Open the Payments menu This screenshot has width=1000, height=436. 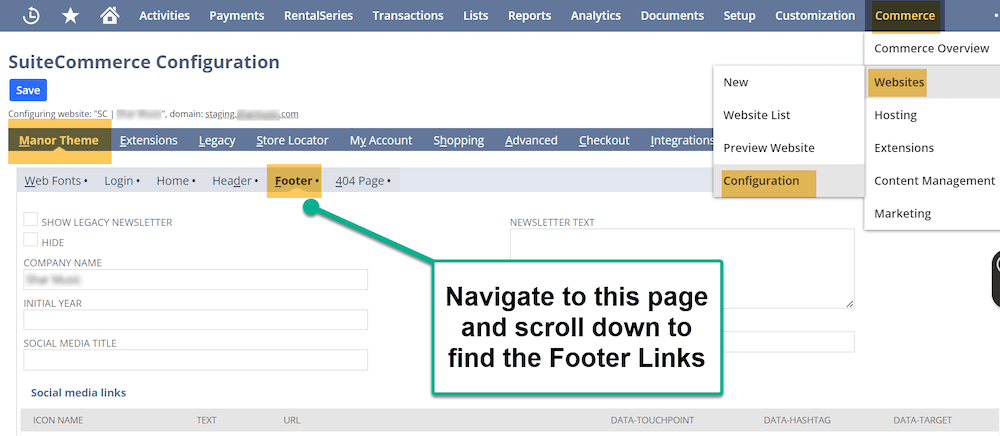coord(237,16)
